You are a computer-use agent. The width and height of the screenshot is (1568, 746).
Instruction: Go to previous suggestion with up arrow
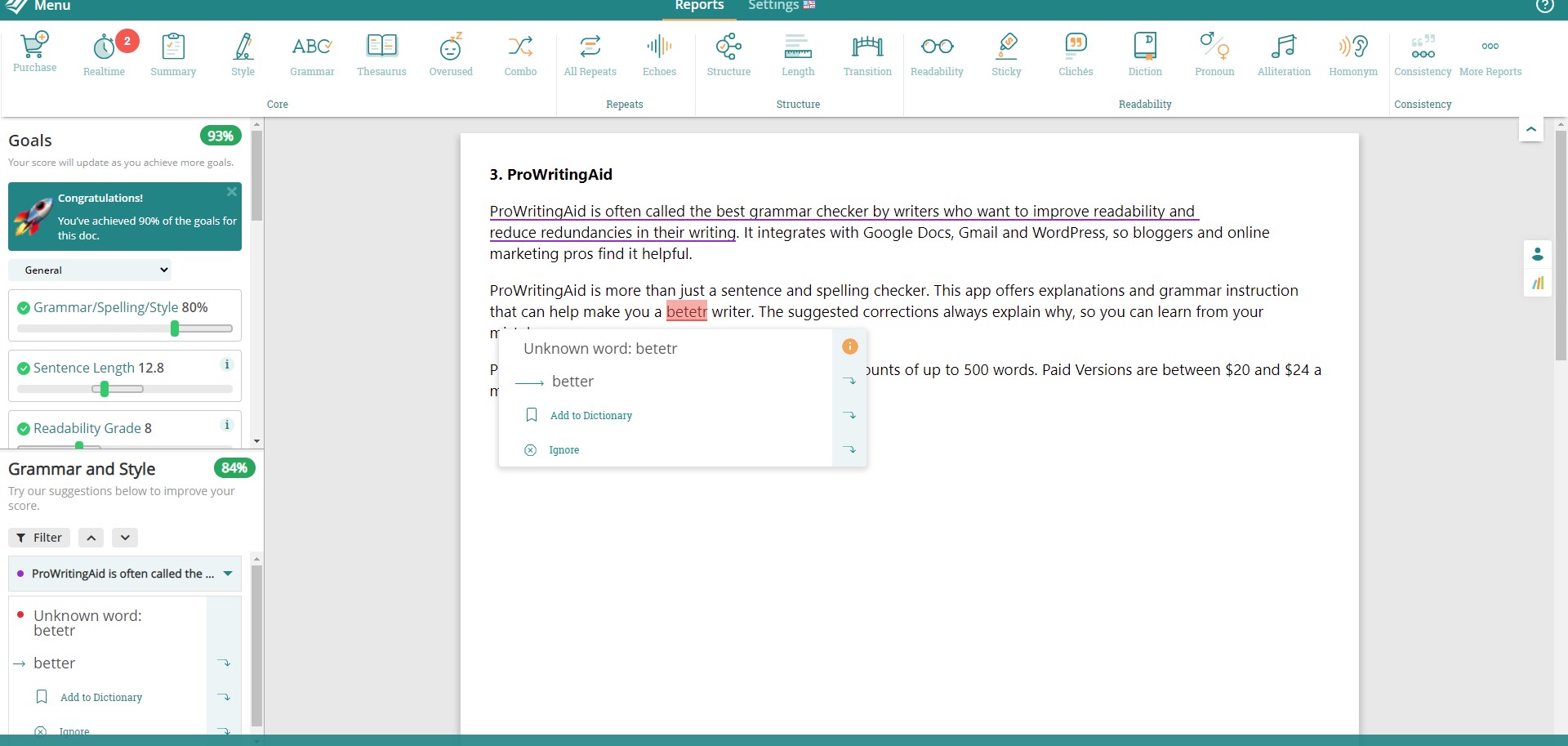[x=91, y=538]
